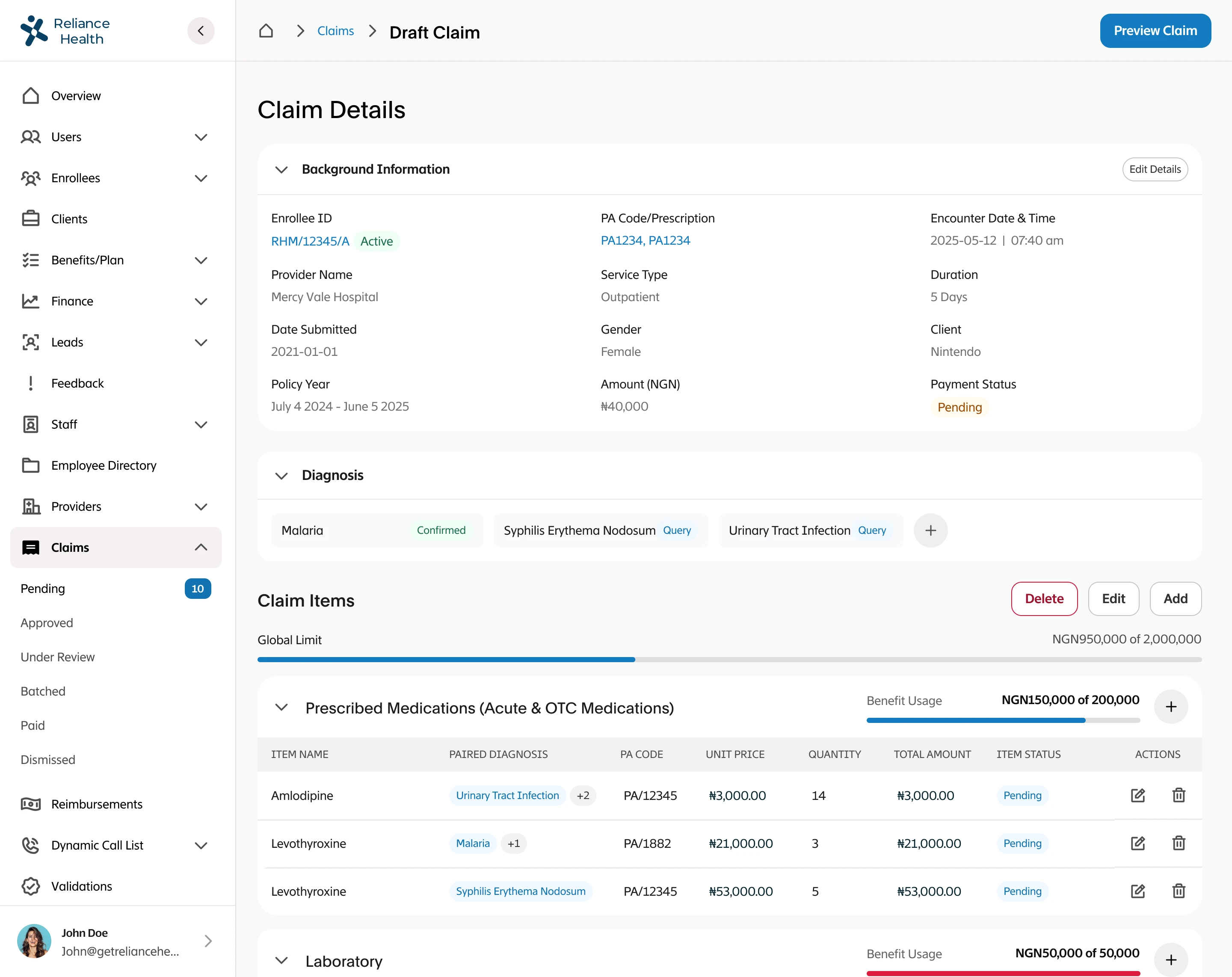Collapse the Claims sidebar menu
The height and width of the screenshot is (977, 1232).
click(x=201, y=548)
